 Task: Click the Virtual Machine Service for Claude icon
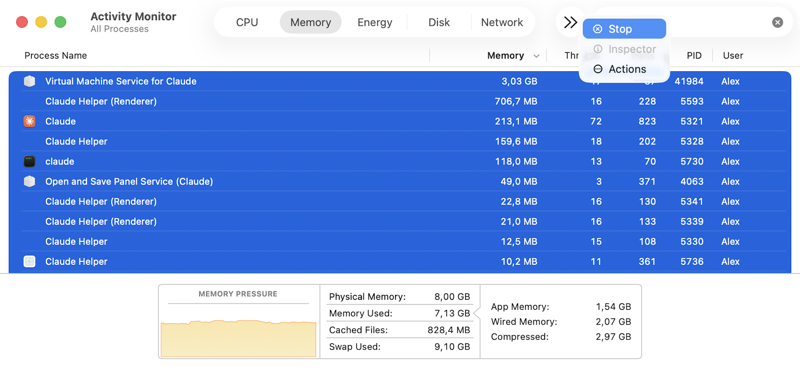(x=30, y=81)
